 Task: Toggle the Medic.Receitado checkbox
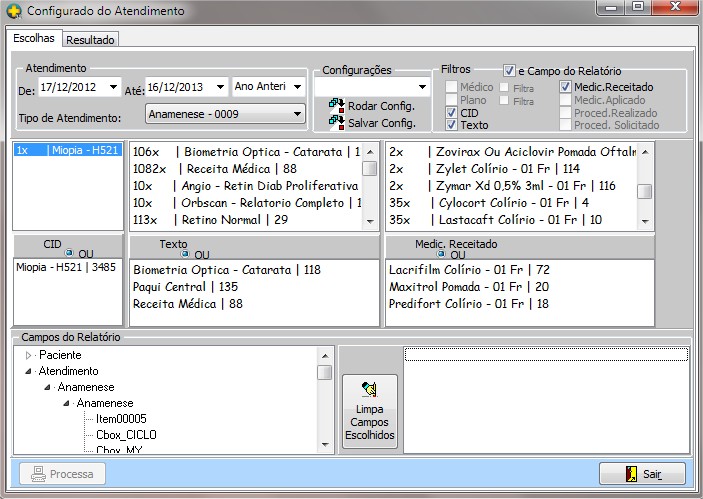coord(566,87)
